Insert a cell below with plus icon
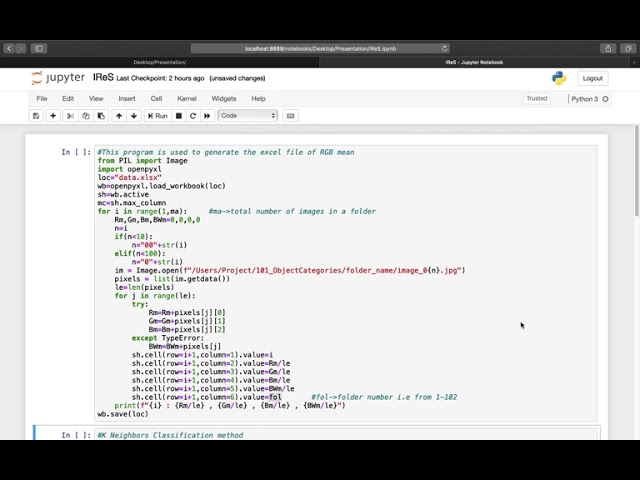The width and height of the screenshot is (640, 480). pos(53,116)
